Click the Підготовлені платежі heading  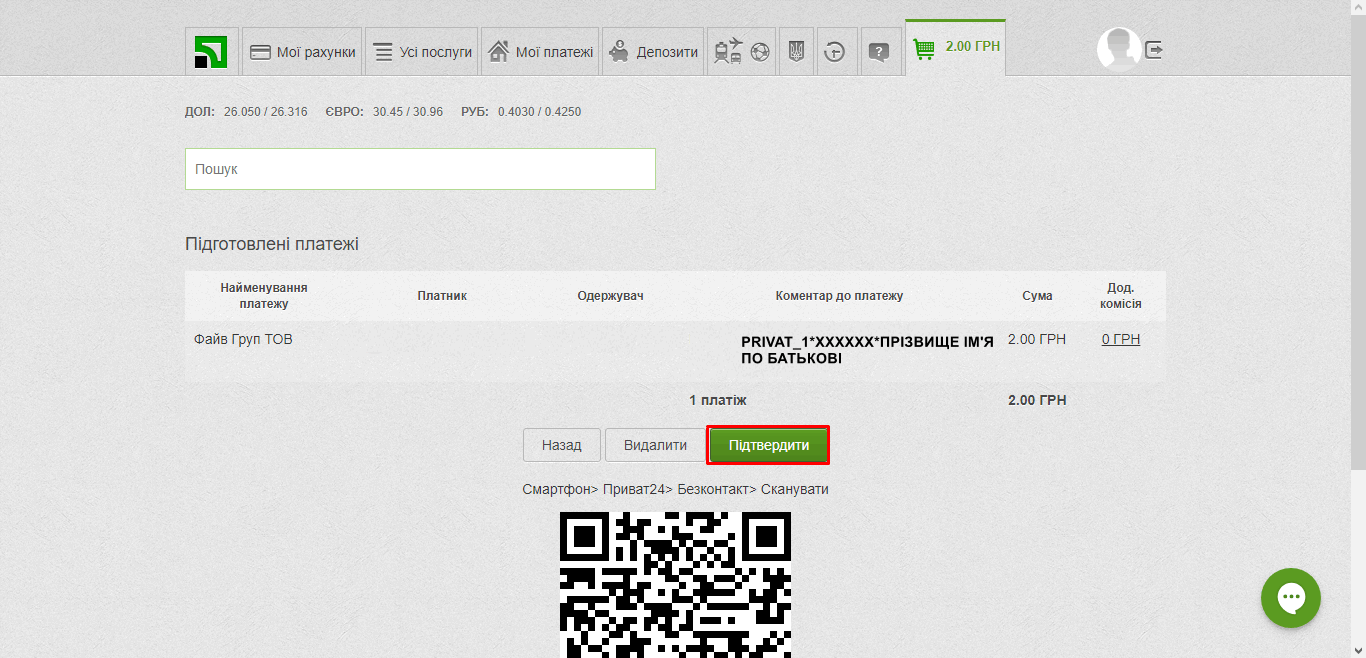point(272,244)
